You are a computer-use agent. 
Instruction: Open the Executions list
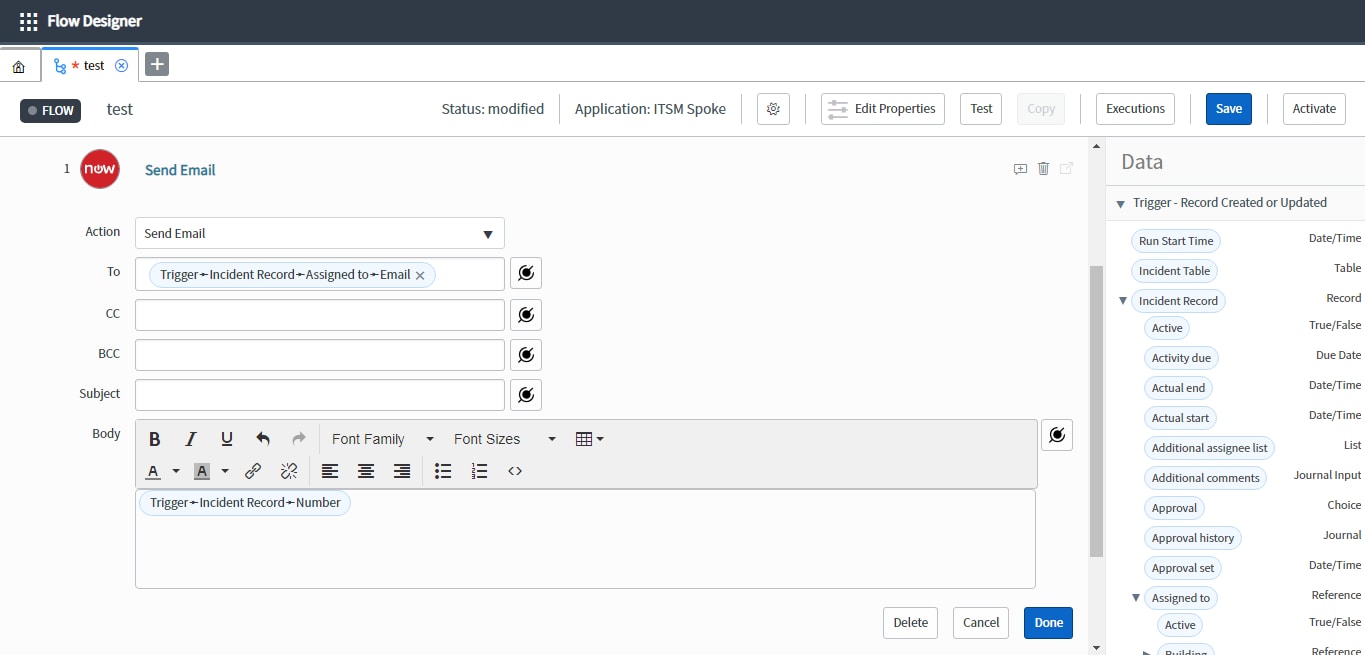coord(1135,109)
